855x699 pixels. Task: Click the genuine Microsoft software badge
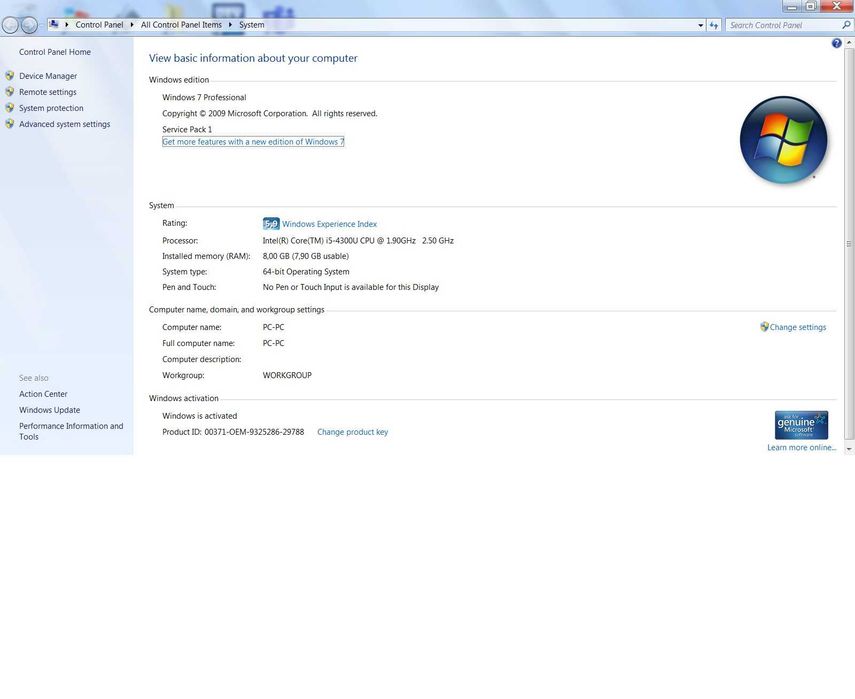click(x=801, y=425)
